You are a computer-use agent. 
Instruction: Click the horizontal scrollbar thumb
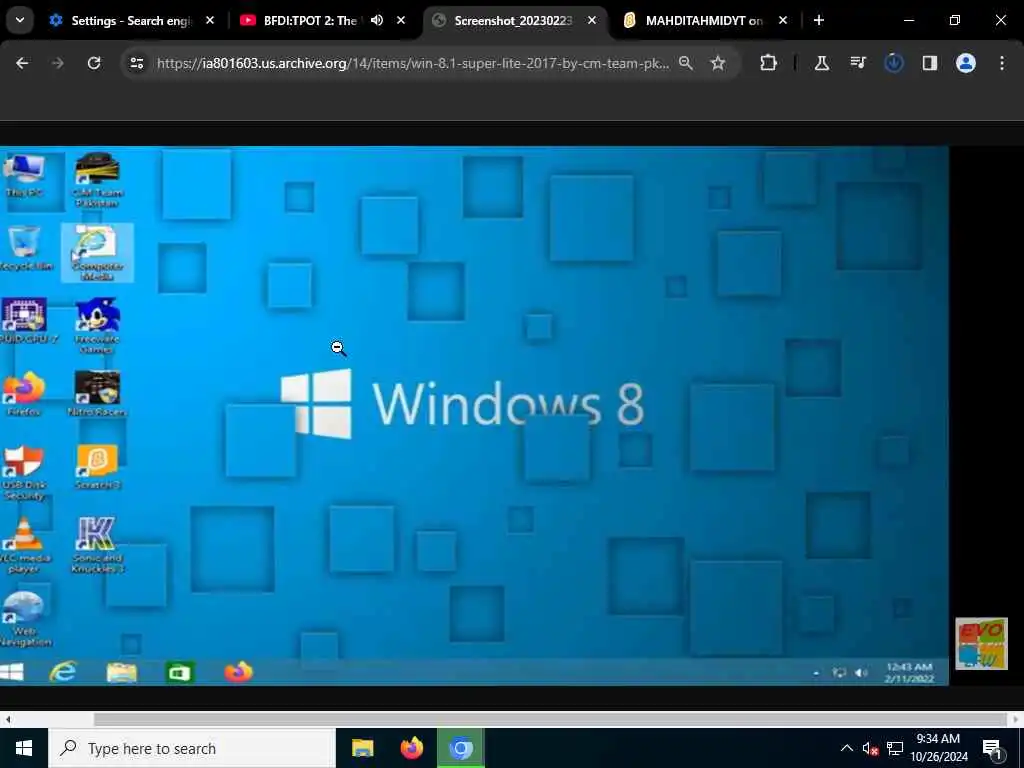point(551,720)
